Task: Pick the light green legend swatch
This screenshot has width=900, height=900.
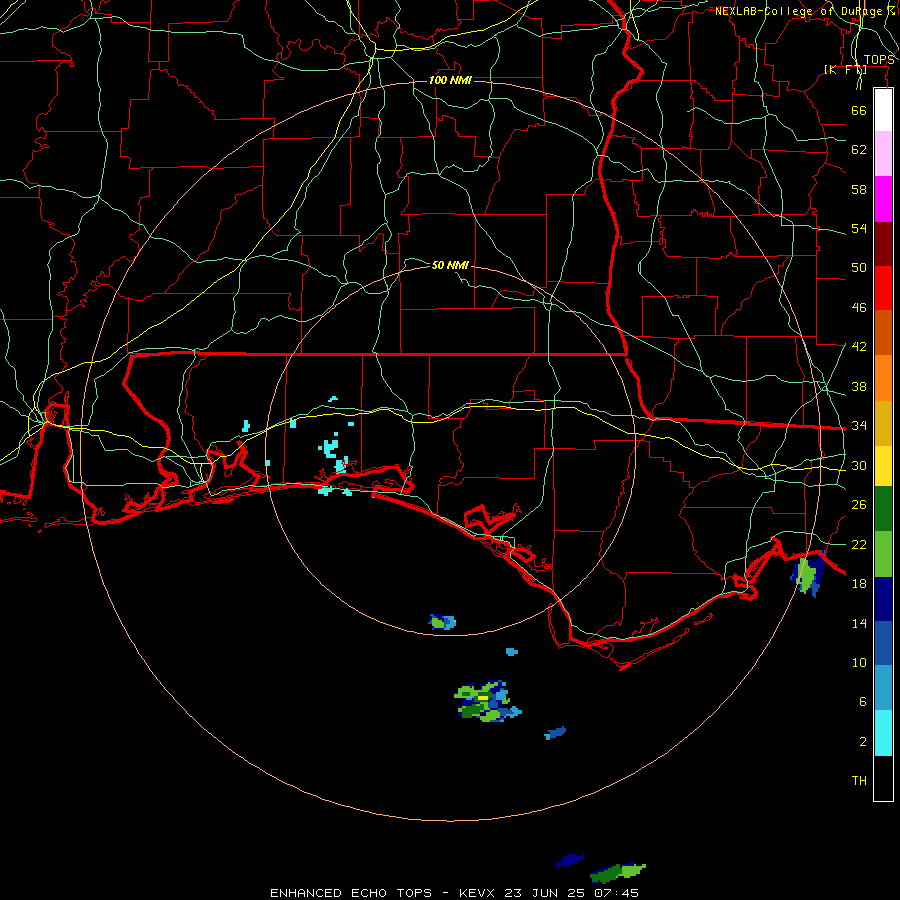Action: (883, 554)
